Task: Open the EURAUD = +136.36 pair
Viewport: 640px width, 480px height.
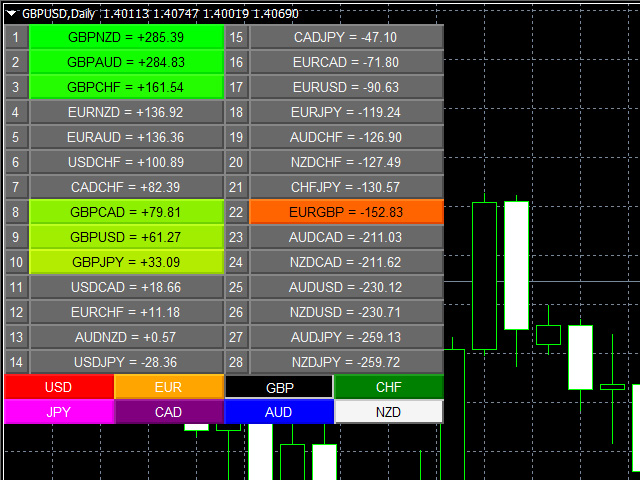Action: tap(127, 137)
